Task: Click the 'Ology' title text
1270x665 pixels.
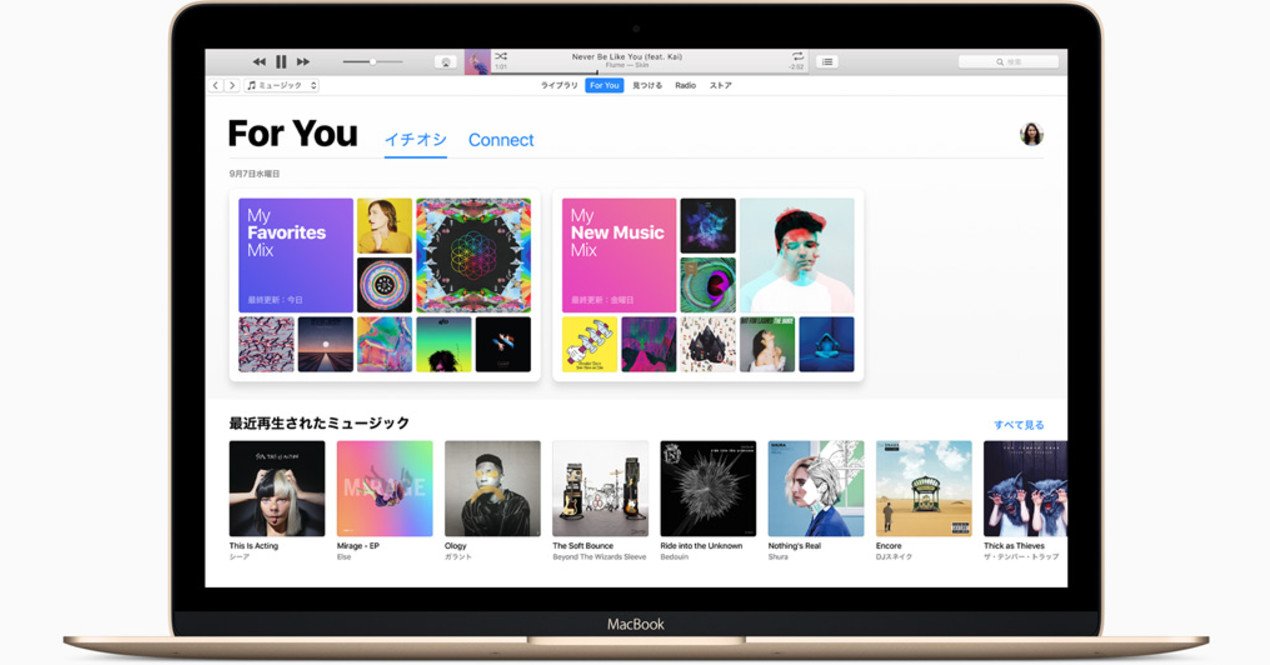Action: (x=456, y=546)
